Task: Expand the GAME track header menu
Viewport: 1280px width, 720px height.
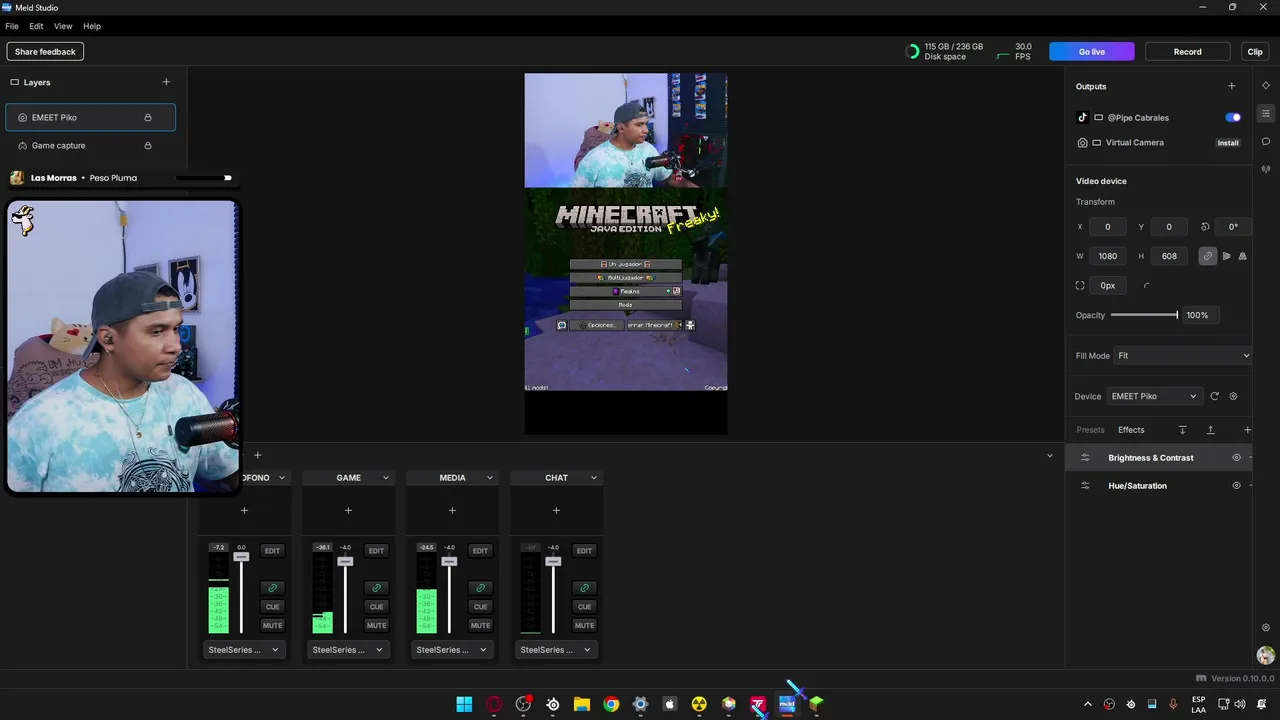Action: pyautogui.click(x=385, y=478)
